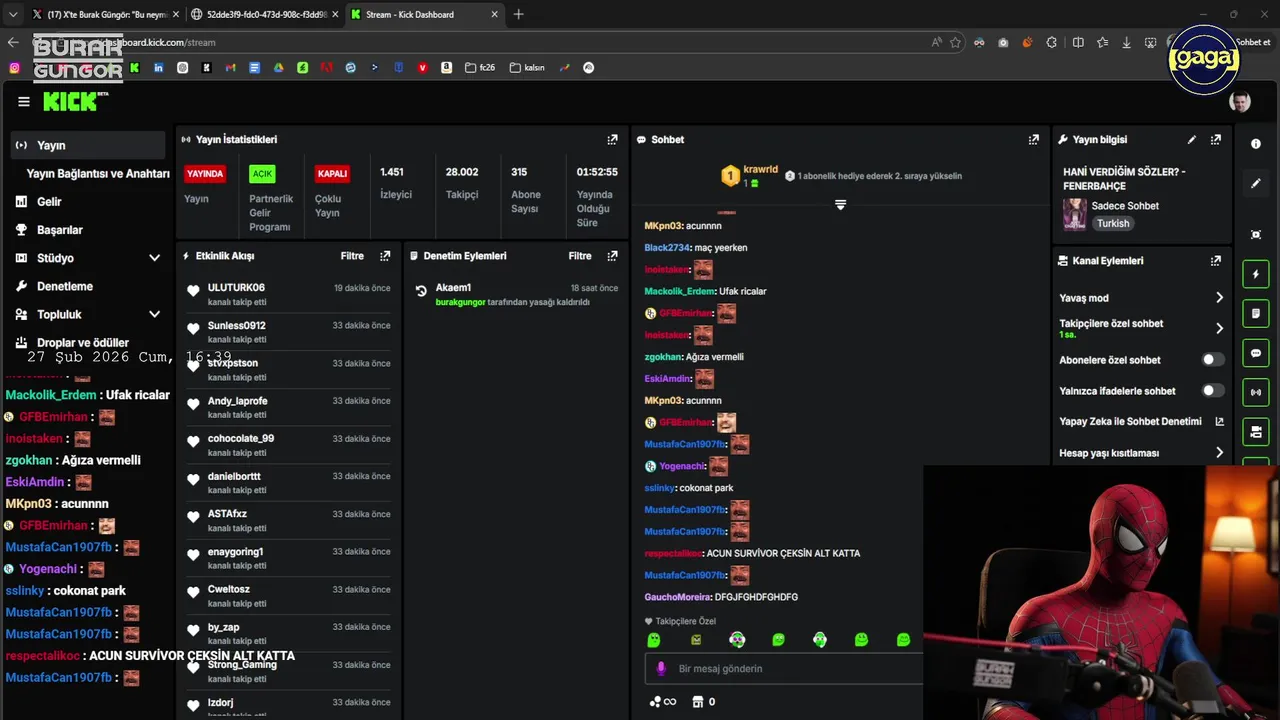Open a new browser tab

pyautogui.click(x=518, y=14)
